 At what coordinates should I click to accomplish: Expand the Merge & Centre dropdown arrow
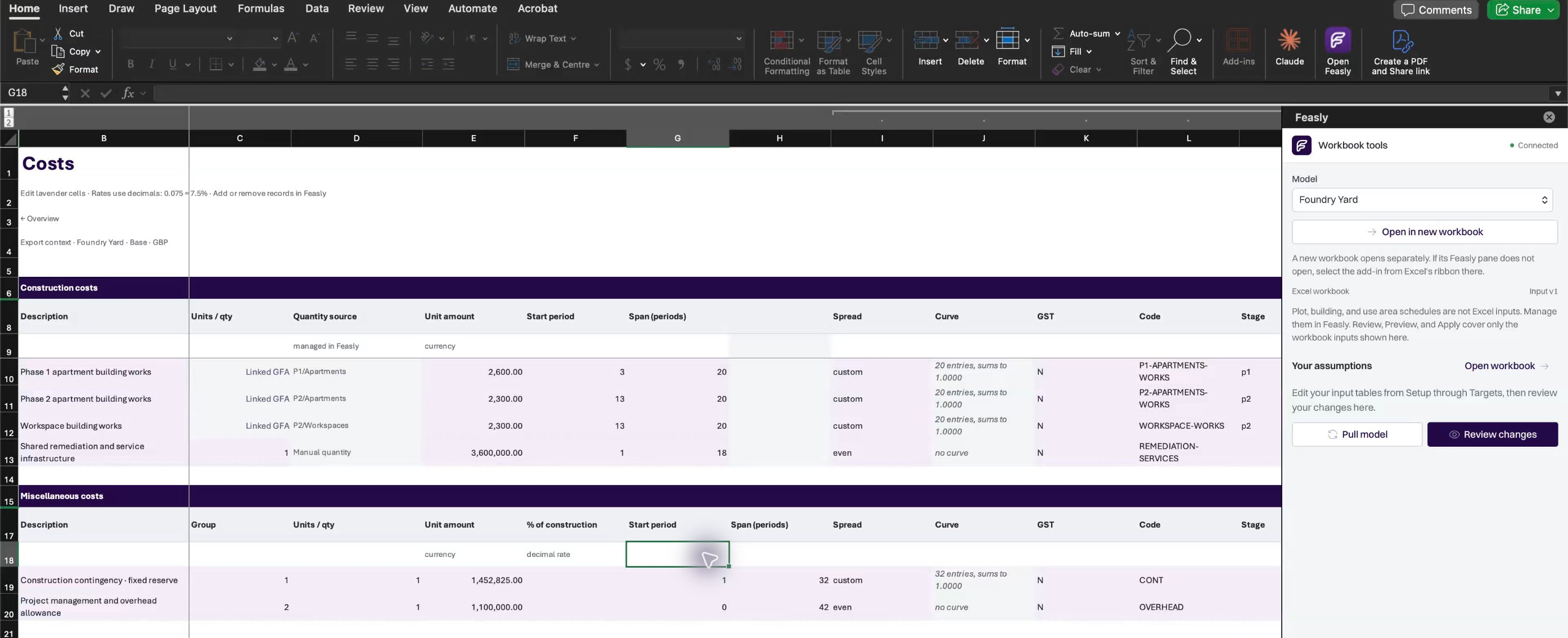(x=597, y=65)
